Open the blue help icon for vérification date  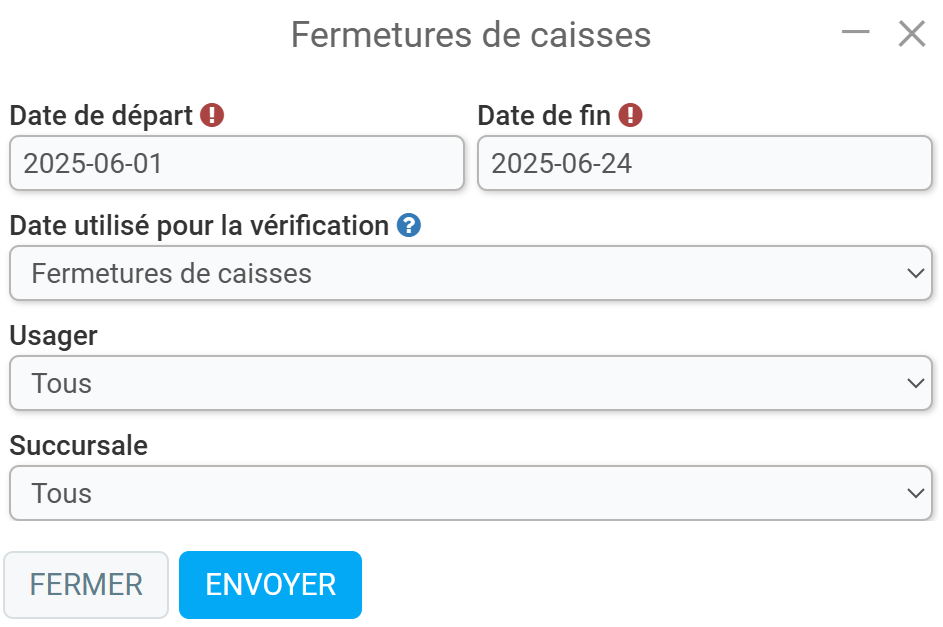click(408, 225)
